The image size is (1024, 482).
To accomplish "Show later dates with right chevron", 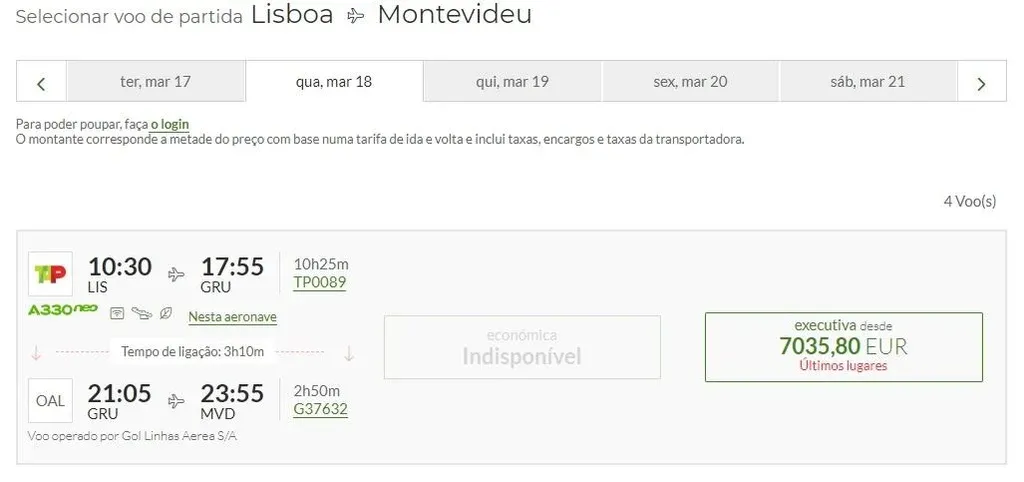I will (982, 83).
